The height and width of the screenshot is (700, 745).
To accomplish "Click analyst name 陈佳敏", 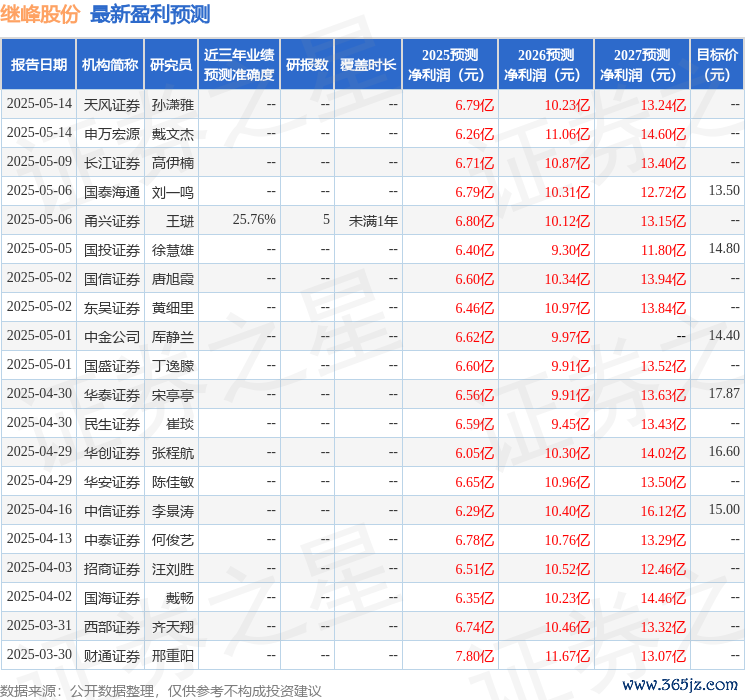I will [x=172, y=482].
